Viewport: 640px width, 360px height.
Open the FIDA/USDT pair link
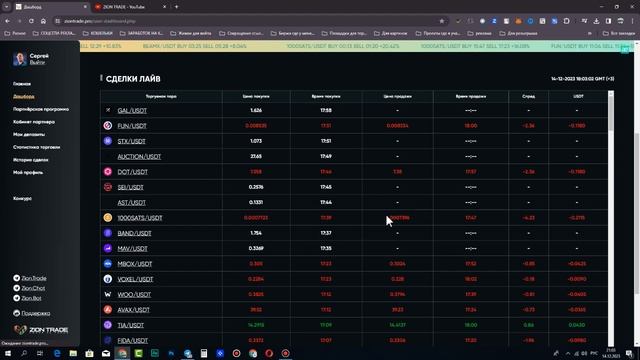coord(133,340)
